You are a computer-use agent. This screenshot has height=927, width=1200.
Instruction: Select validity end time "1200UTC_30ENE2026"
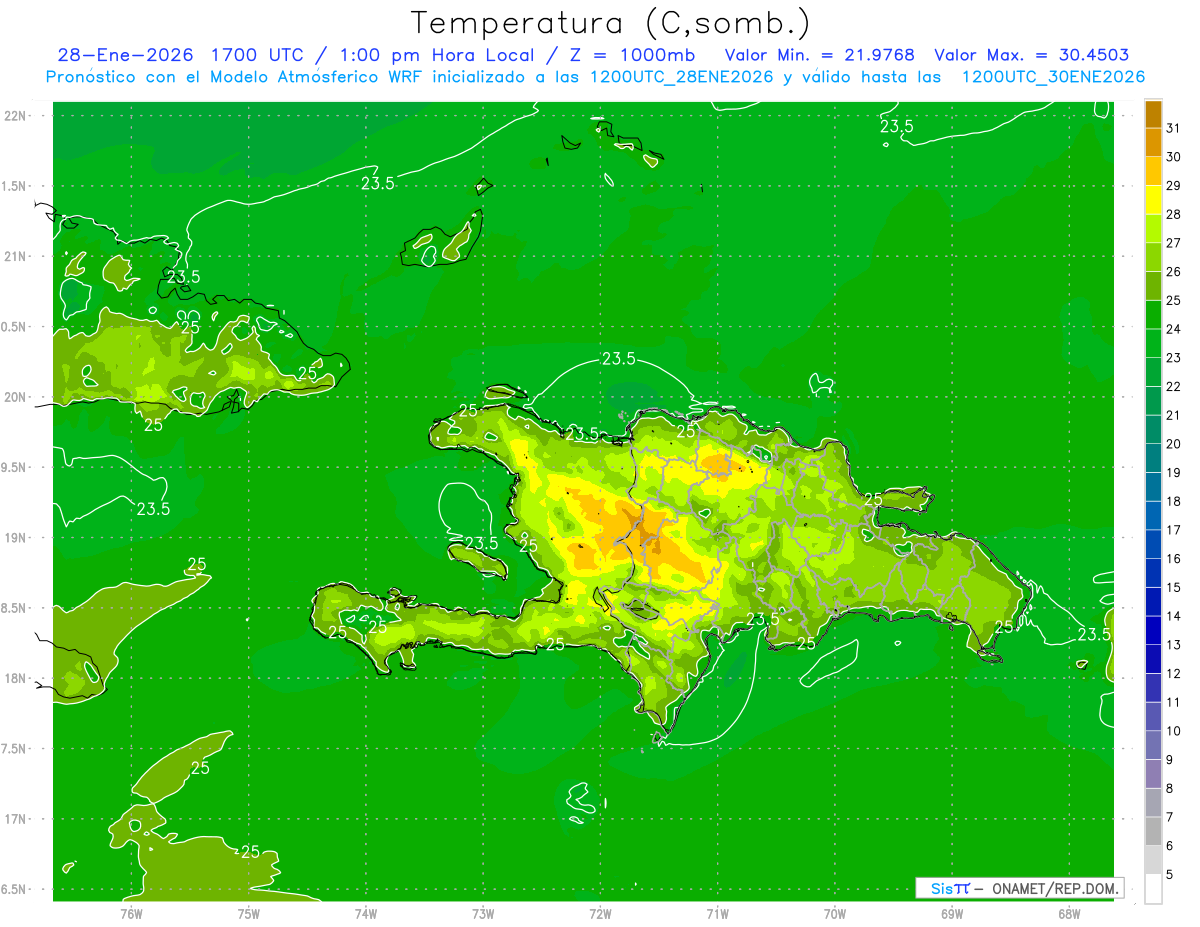point(1052,77)
